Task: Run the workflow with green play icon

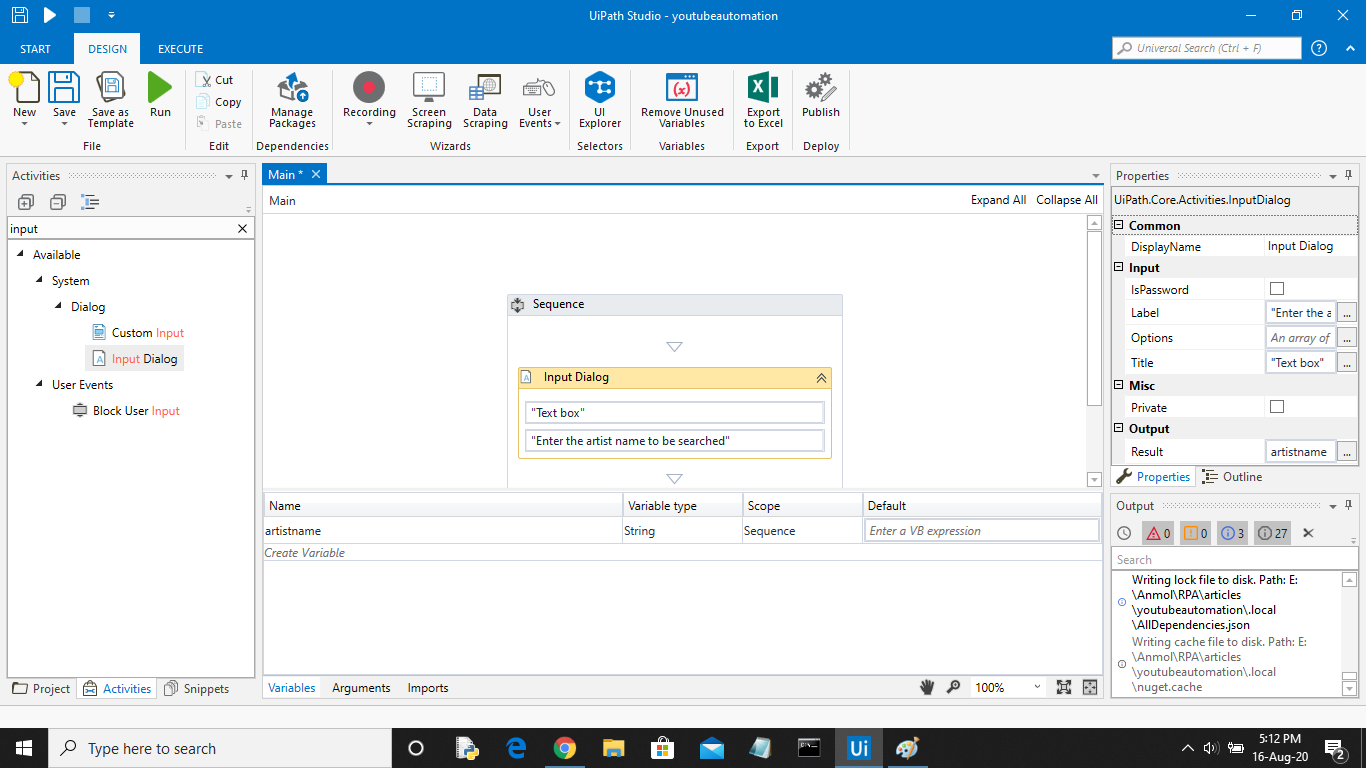Action: [x=160, y=96]
